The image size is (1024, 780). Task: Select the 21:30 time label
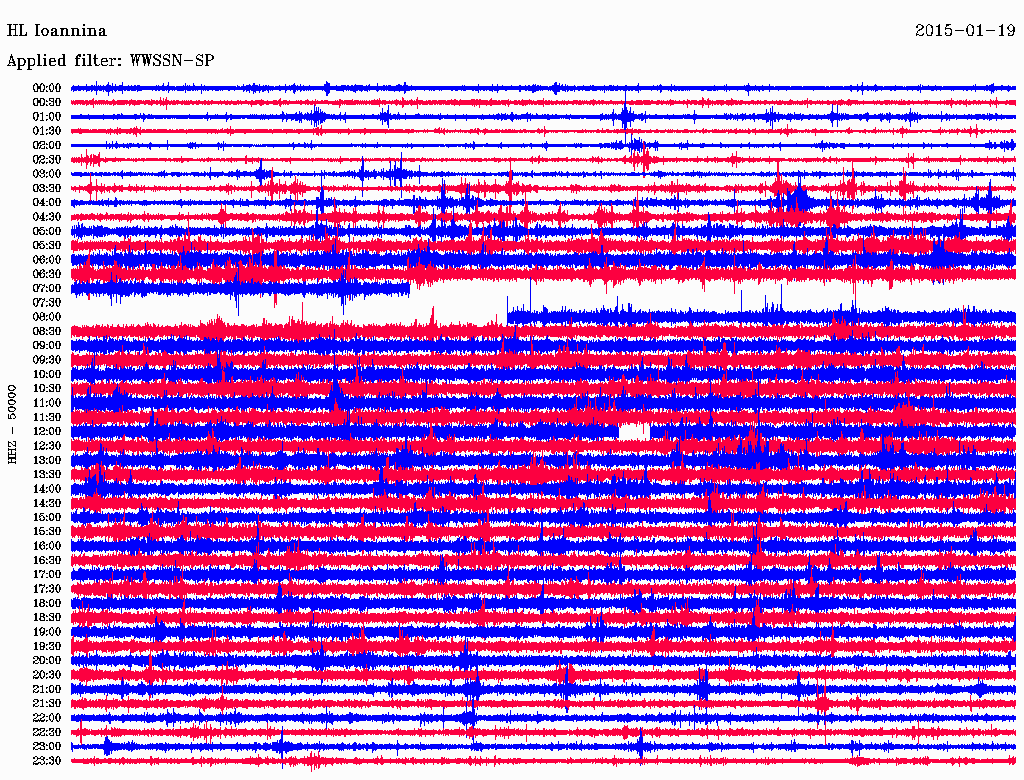[x=47, y=703]
